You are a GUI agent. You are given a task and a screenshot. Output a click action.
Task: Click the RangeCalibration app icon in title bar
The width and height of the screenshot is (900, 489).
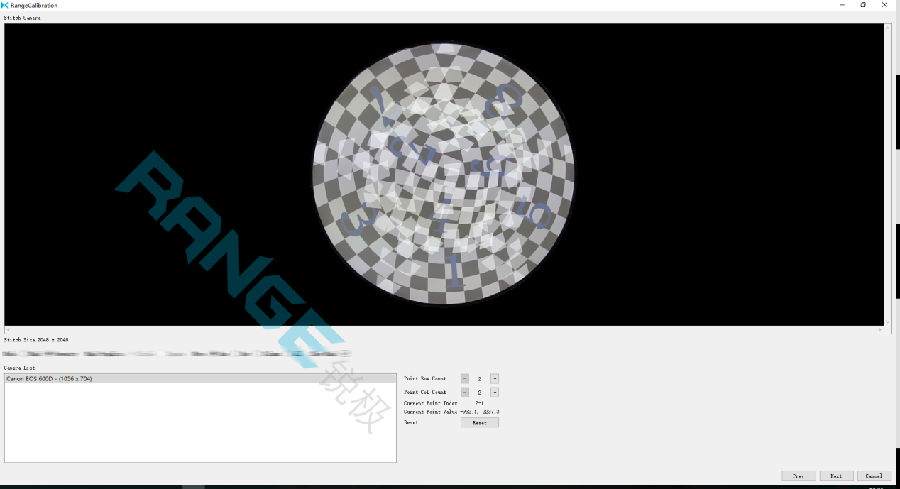click(5, 5)
